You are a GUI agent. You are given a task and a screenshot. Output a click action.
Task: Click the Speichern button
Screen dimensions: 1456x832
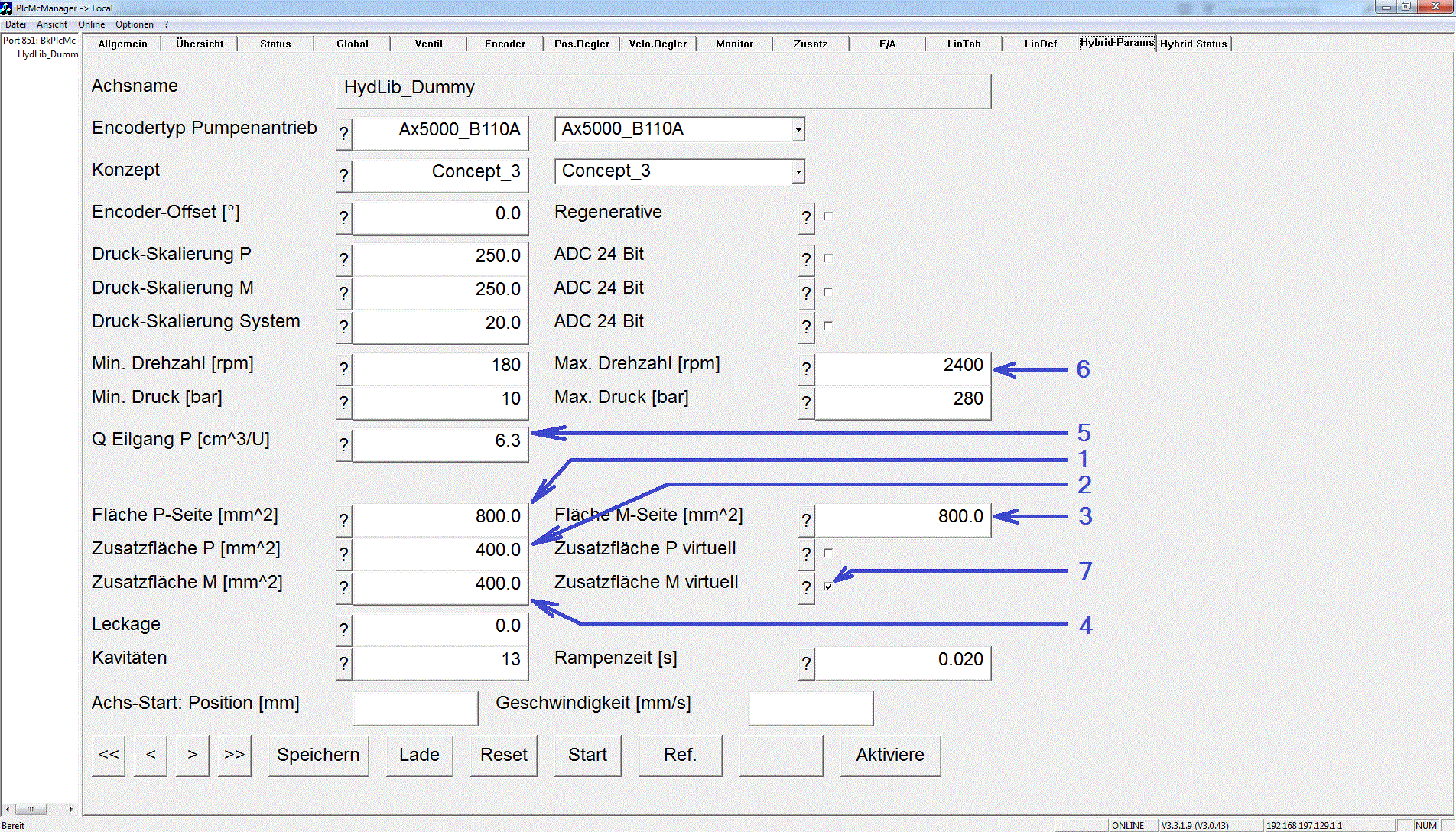coord(318,756)
